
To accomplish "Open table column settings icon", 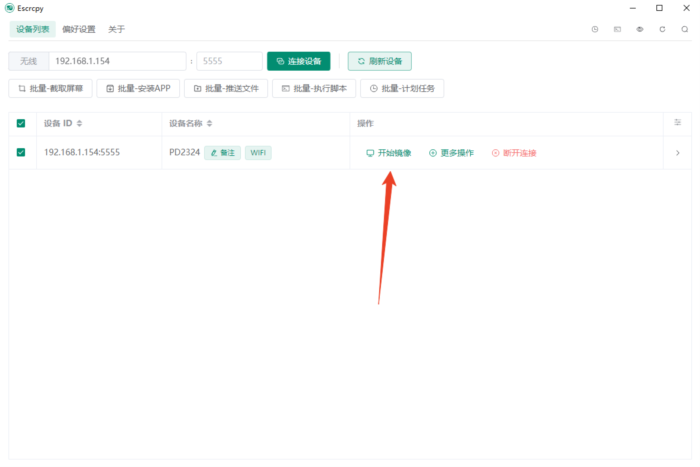I will 678,123.
